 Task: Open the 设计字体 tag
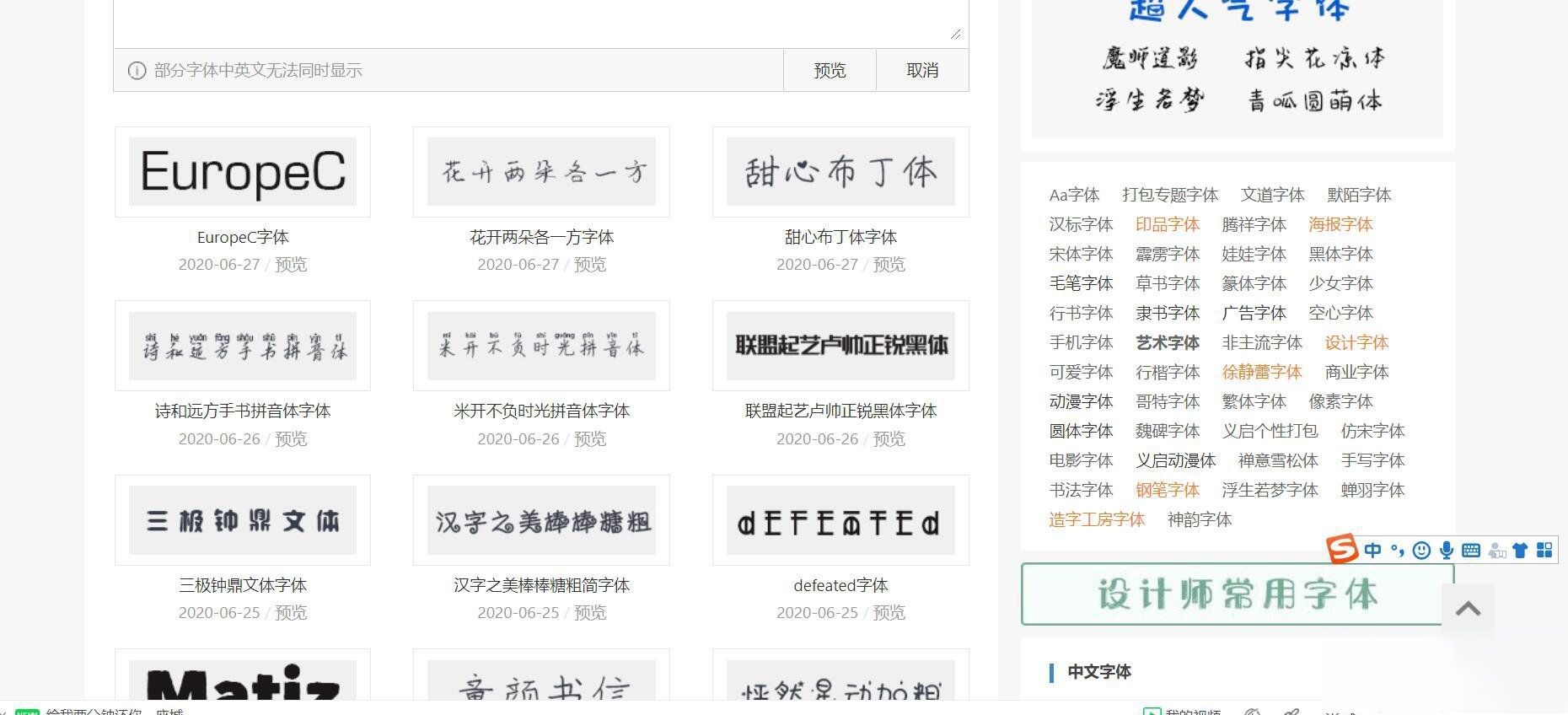point(1356,342)
